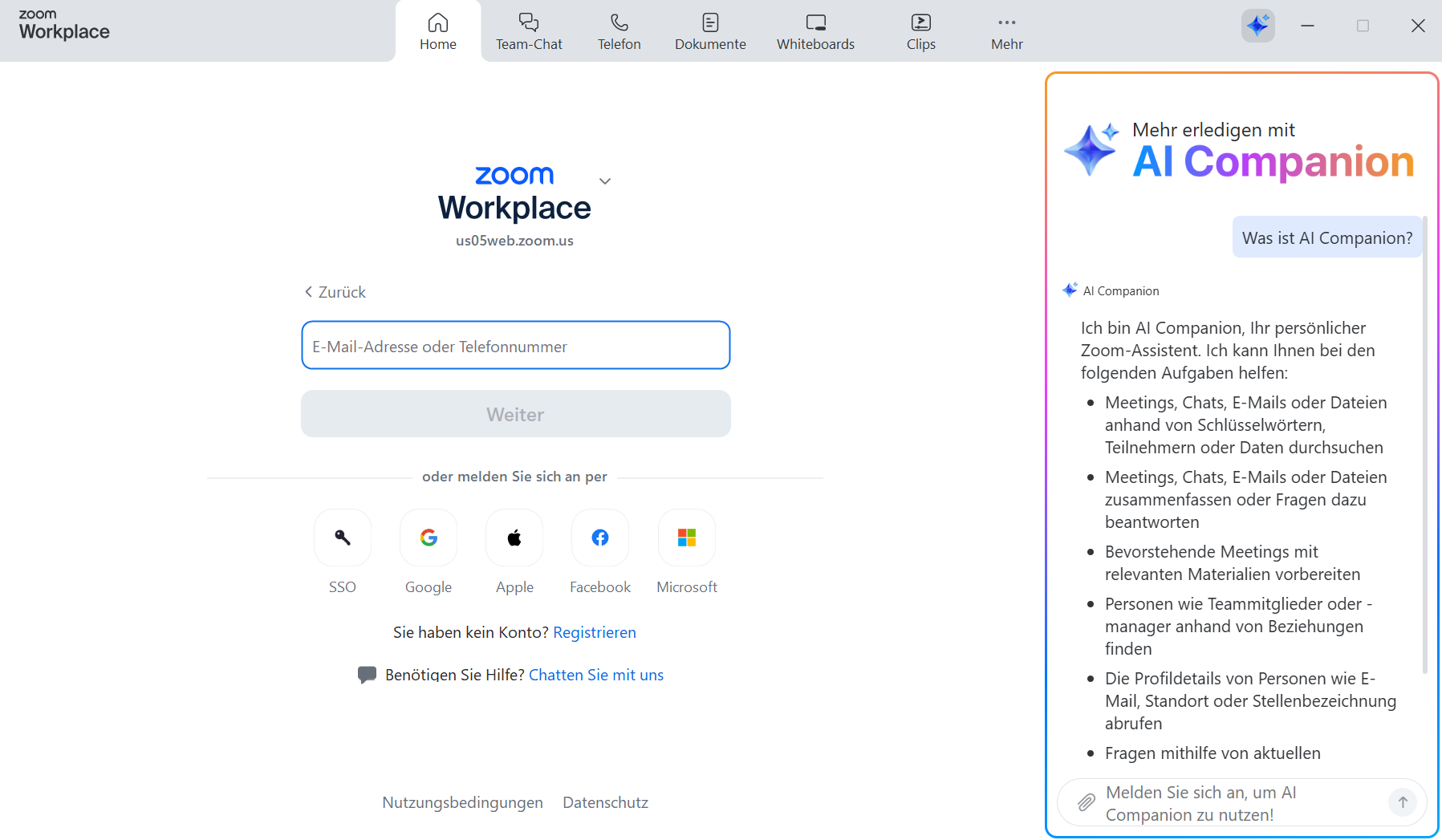
Task: Open Nutzungsbedingungen link
Action: tap(462, 803)
